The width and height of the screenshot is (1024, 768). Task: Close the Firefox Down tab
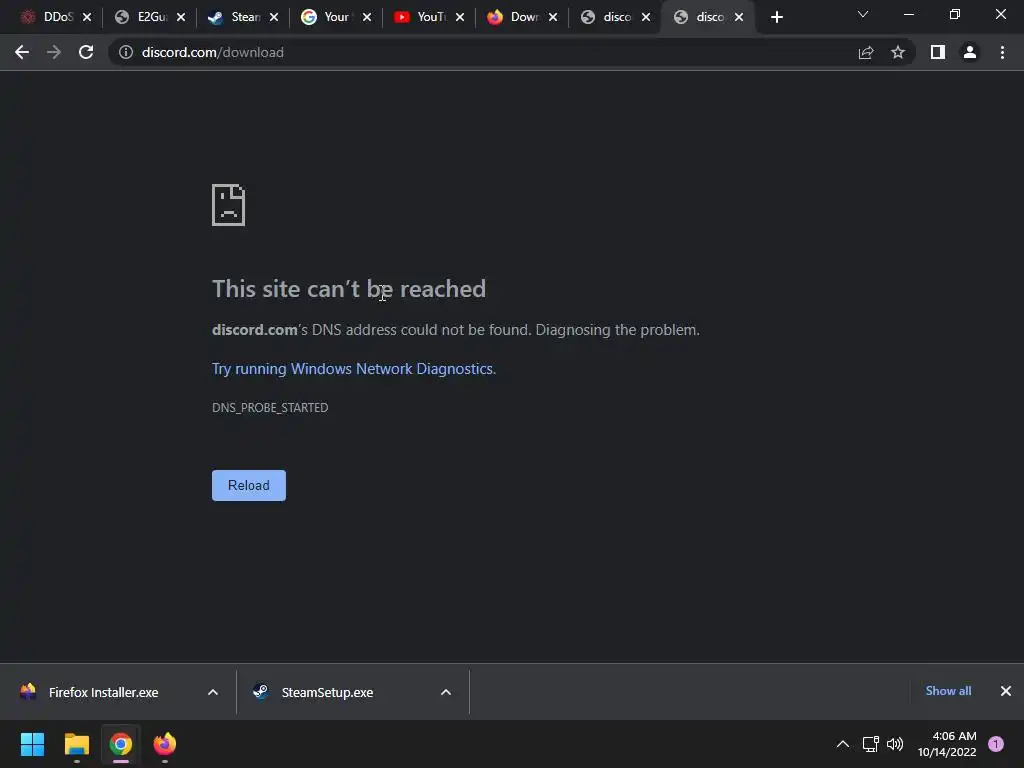[x=553, y=18]
